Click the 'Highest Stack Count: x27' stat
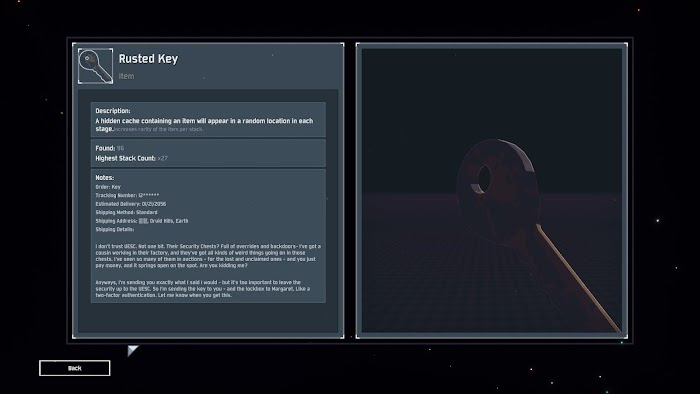The width and height of the screenshot is (700, 394). (x=131, y=158)
